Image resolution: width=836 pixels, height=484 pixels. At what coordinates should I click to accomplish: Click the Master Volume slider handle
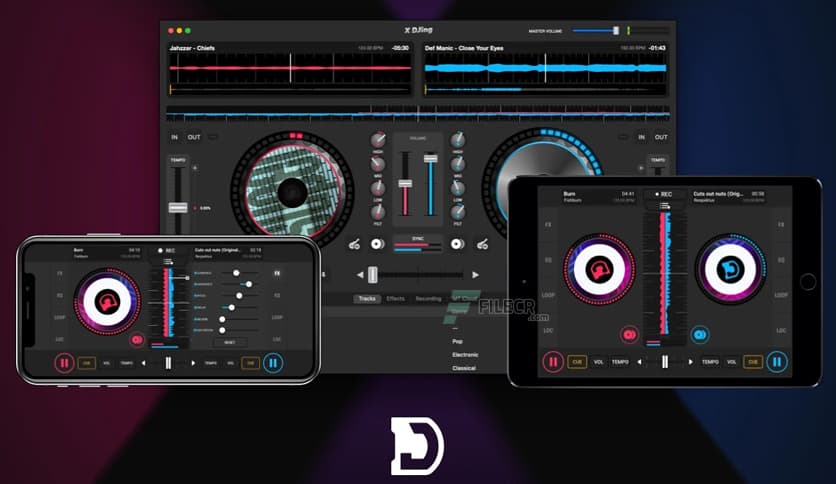click(x=616, y=30)
